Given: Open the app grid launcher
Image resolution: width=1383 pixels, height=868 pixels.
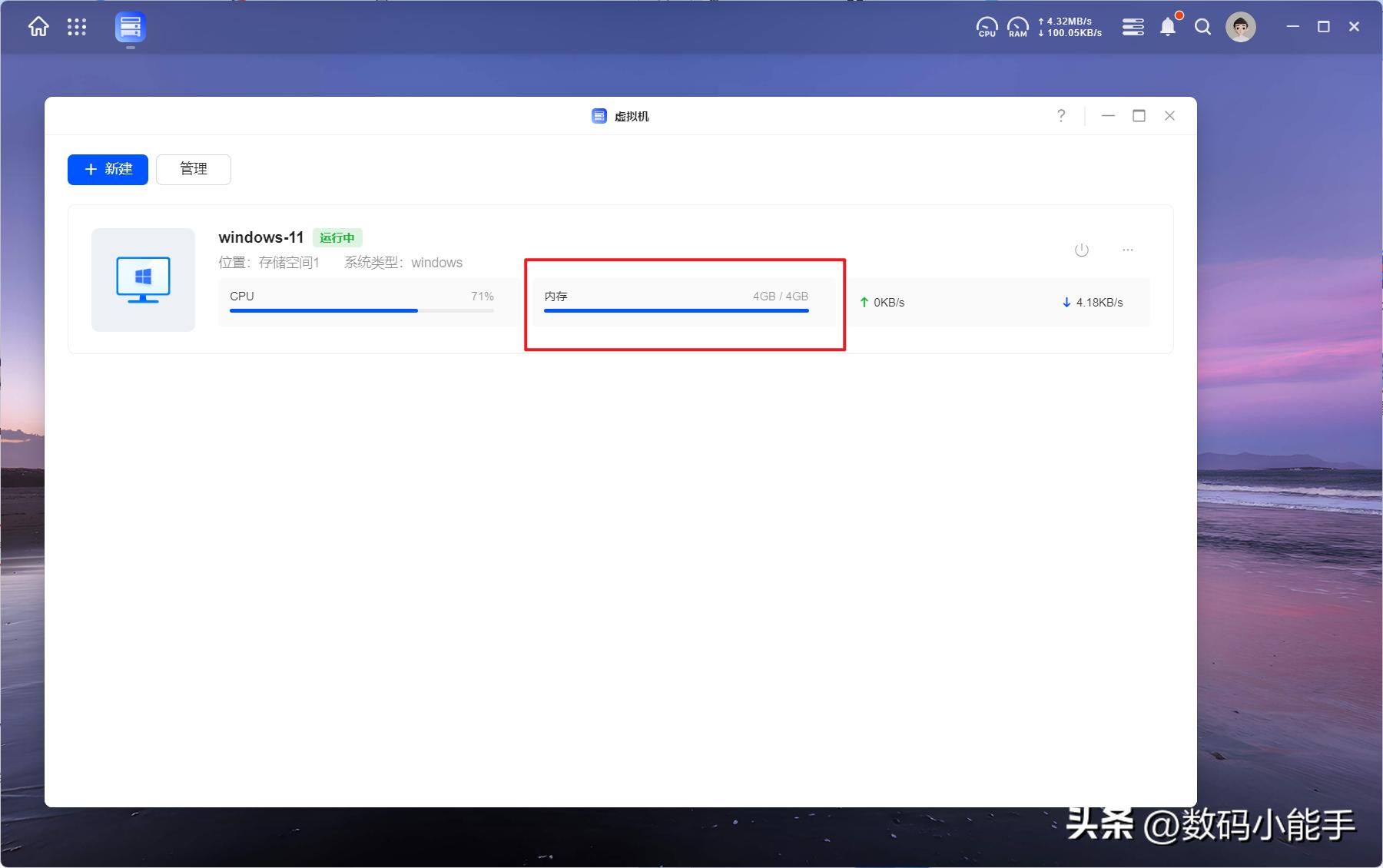Looking at the screenshot, I should [x=77, y=28].
